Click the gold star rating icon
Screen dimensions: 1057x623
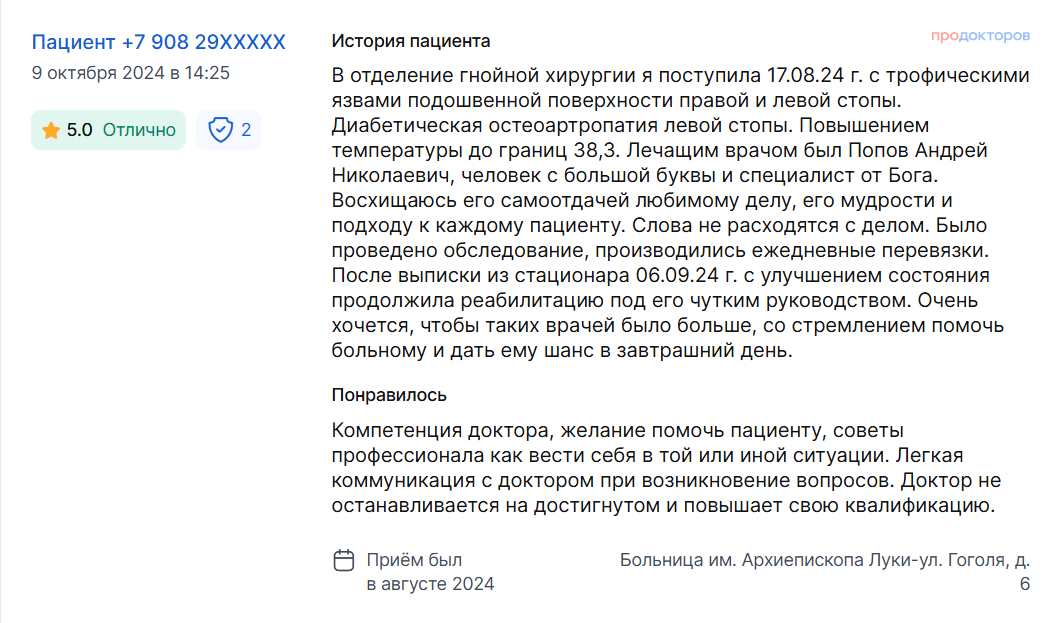[x=51, y=130]
